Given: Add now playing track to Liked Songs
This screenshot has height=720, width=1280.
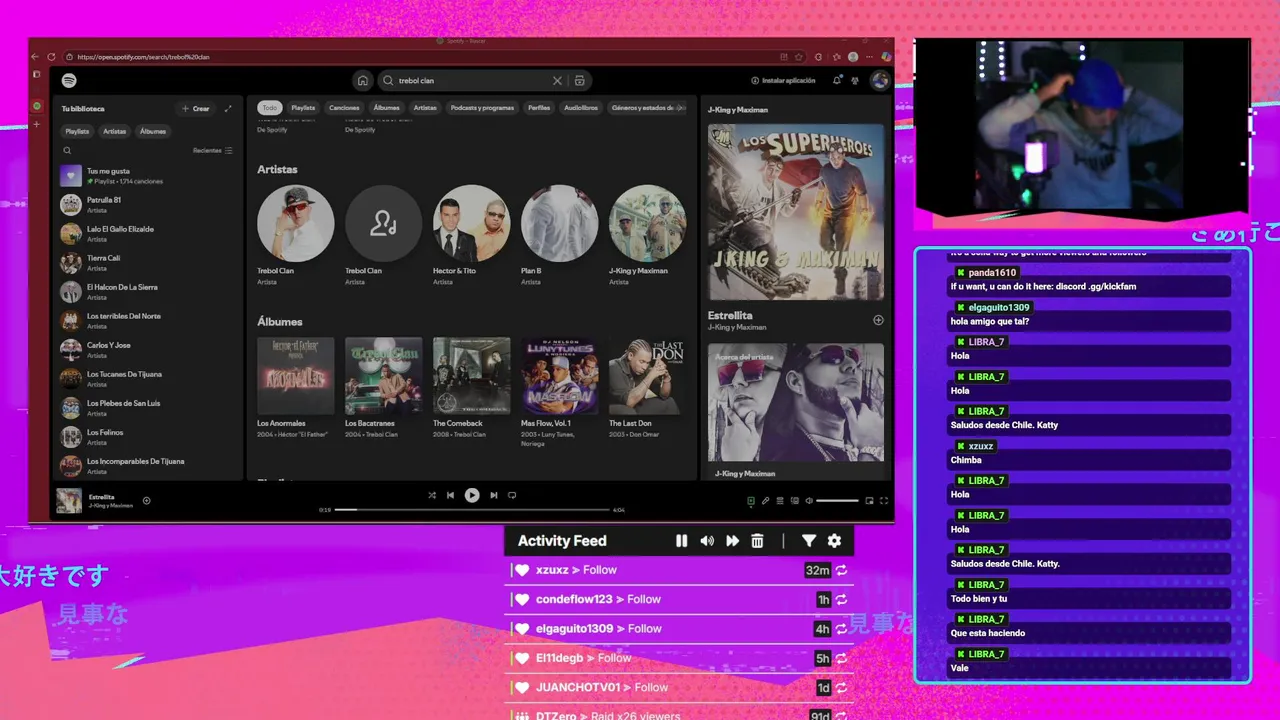Looking at the screenshot, I should (146, 501).
